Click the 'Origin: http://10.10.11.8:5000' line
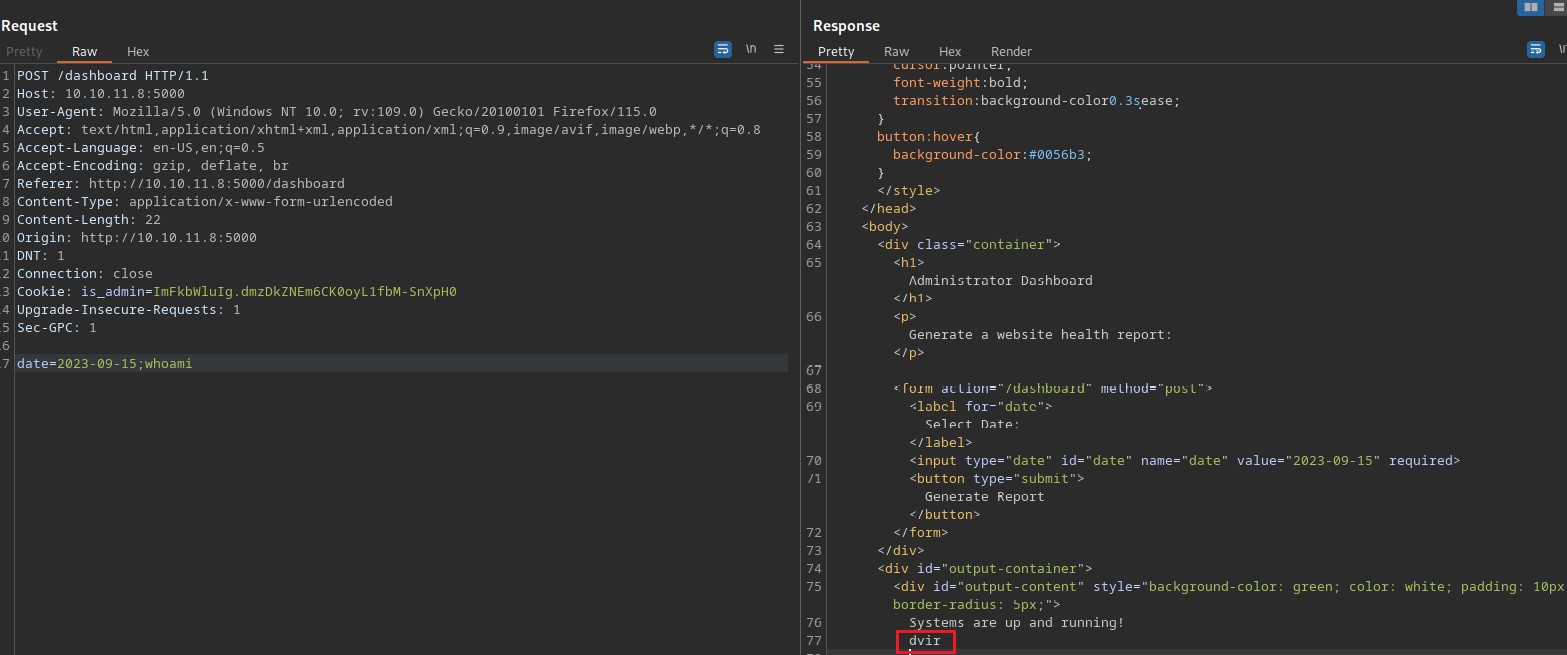This screenshot has height=655, width=1567. pyautogui.click(x=137, y=238)
